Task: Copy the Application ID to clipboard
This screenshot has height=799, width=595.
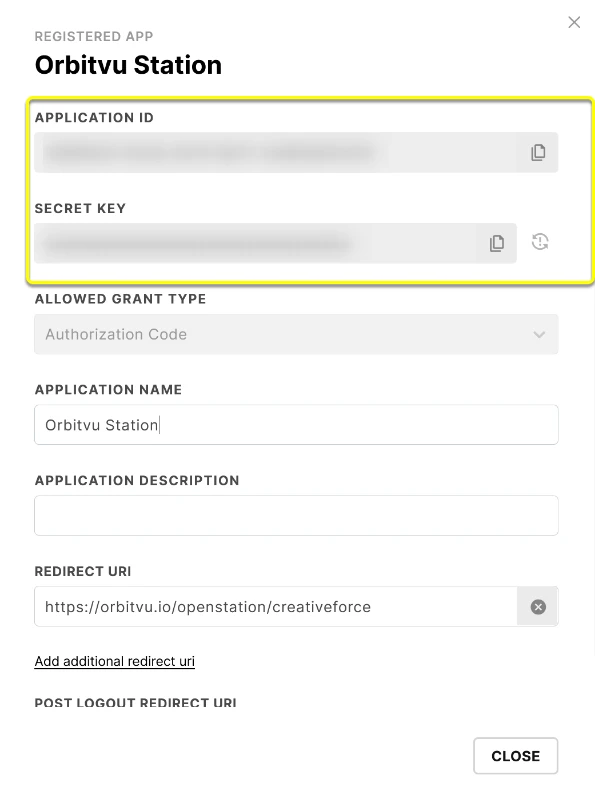Action: click(538, 152)
